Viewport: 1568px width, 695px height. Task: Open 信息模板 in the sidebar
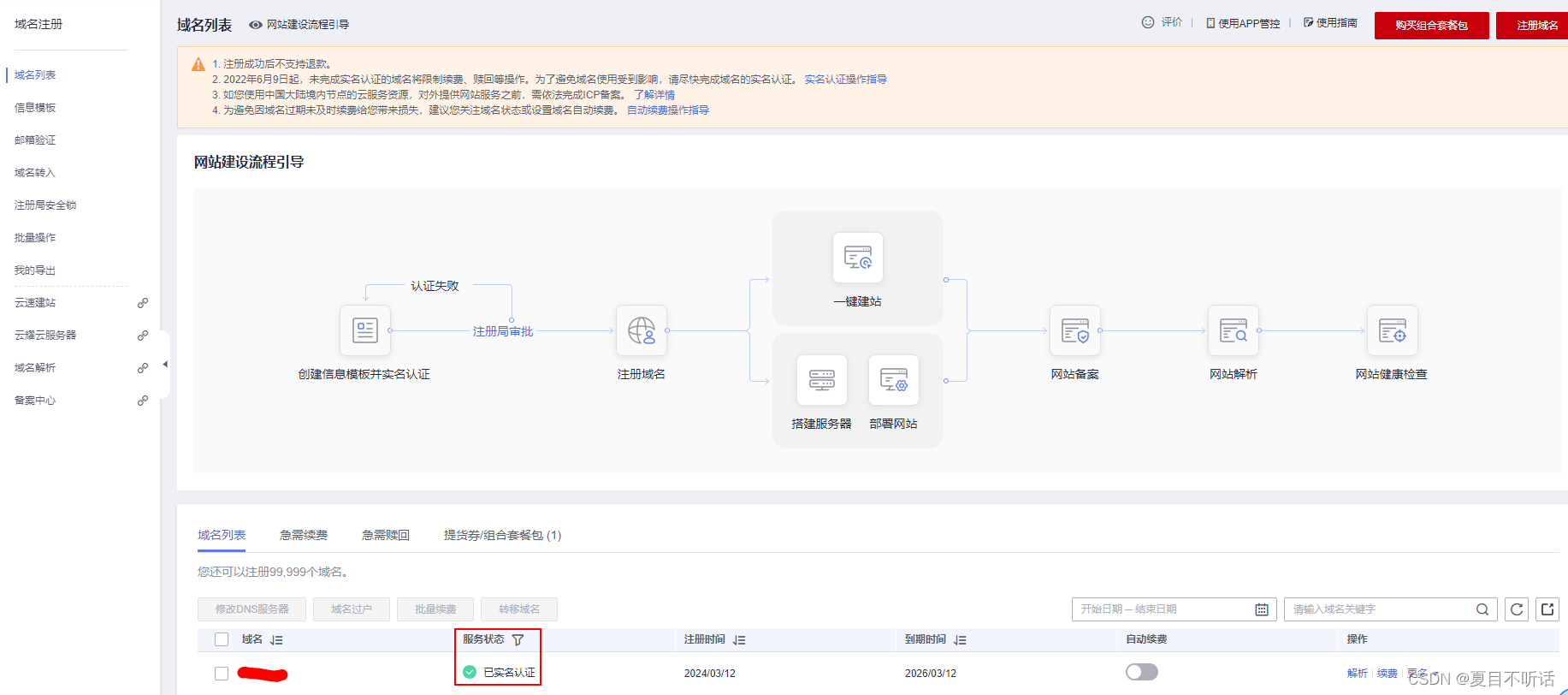point(35,108)
